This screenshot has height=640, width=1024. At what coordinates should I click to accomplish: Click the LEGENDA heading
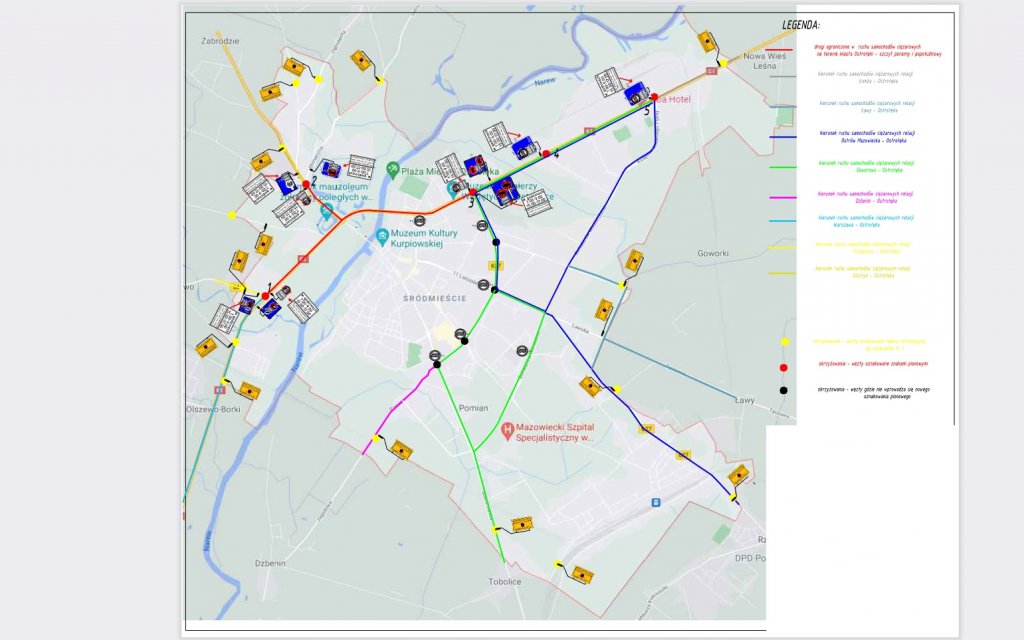[801, 24]
